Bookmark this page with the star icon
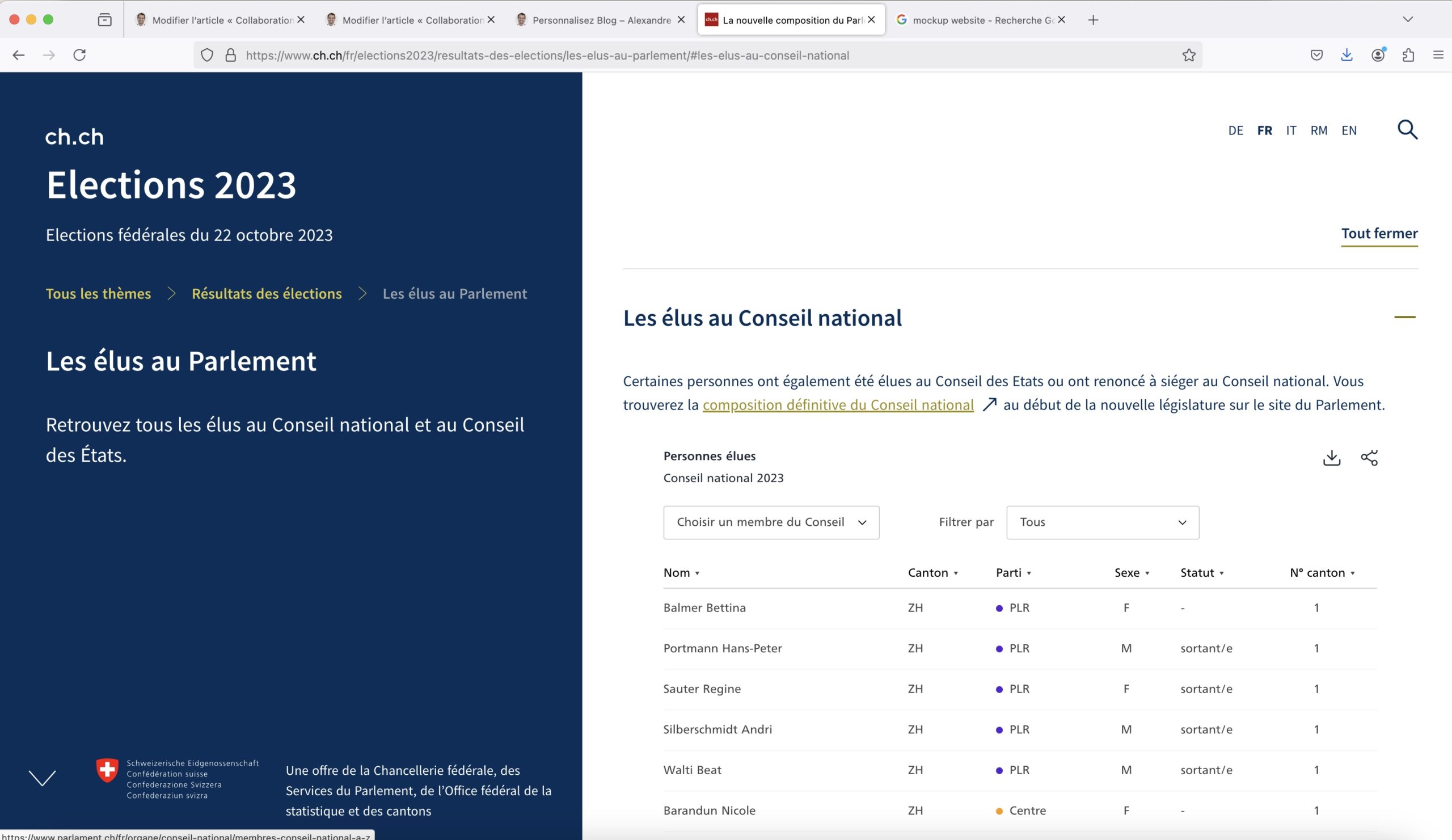Screen dimensions: 1452x840 pyautogui.click(x=1189, y=56)
